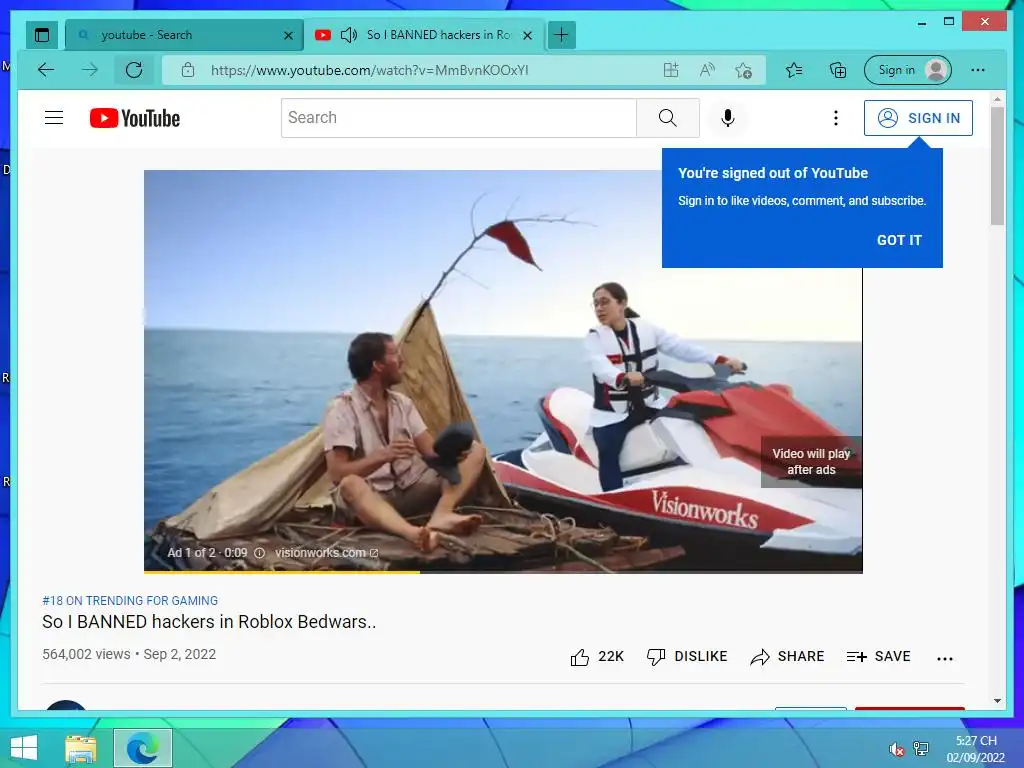Switch to the youtube - Search tab

click(184, 35)
